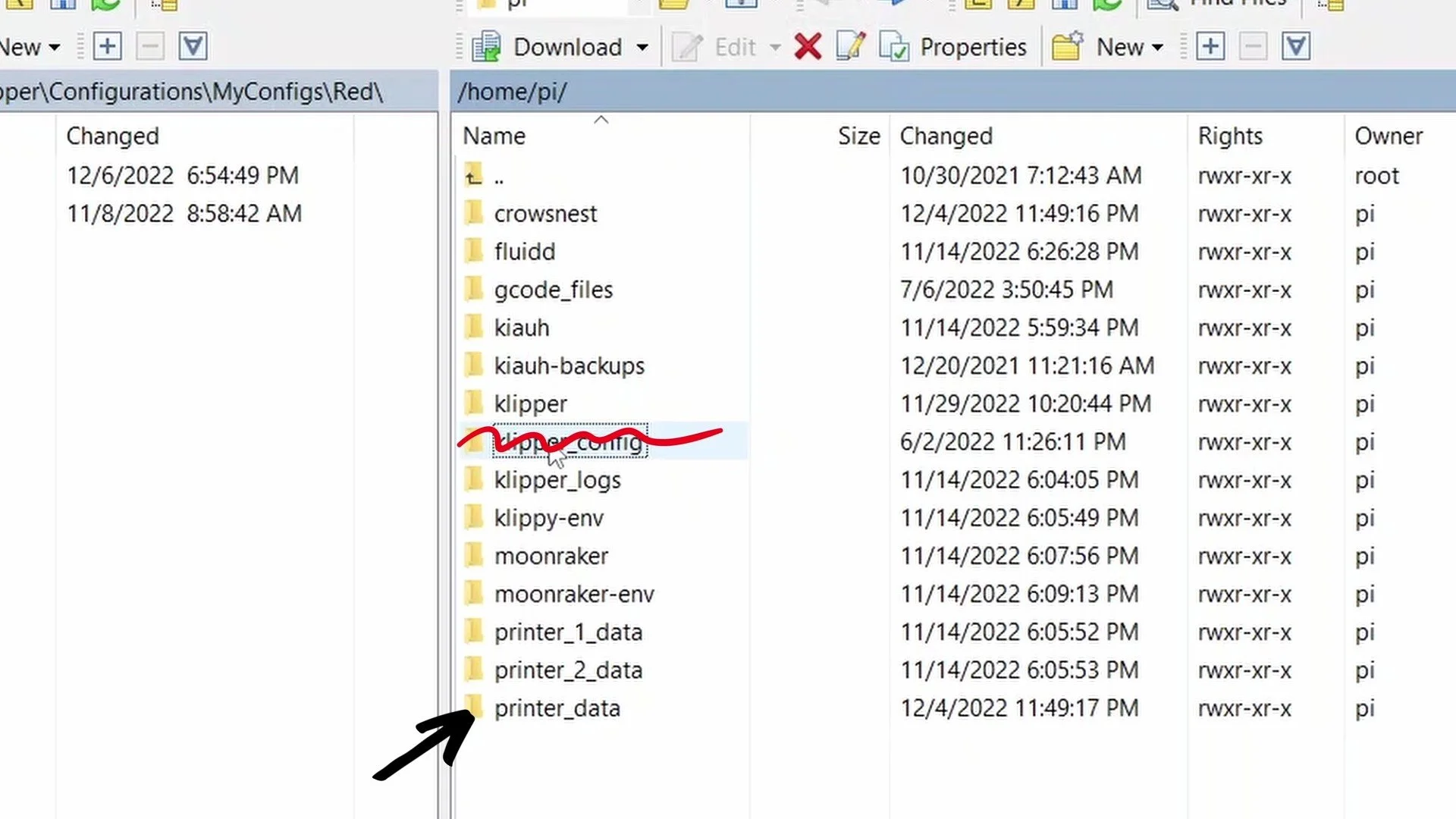Click the rename pencil icon

(x=850, y=47)
